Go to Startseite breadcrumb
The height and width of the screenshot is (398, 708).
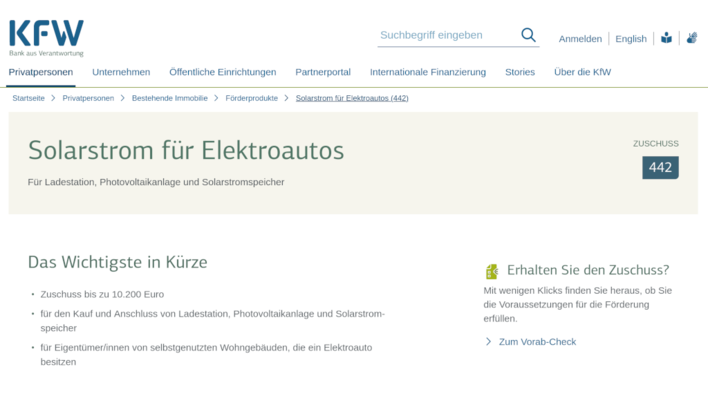28,98
